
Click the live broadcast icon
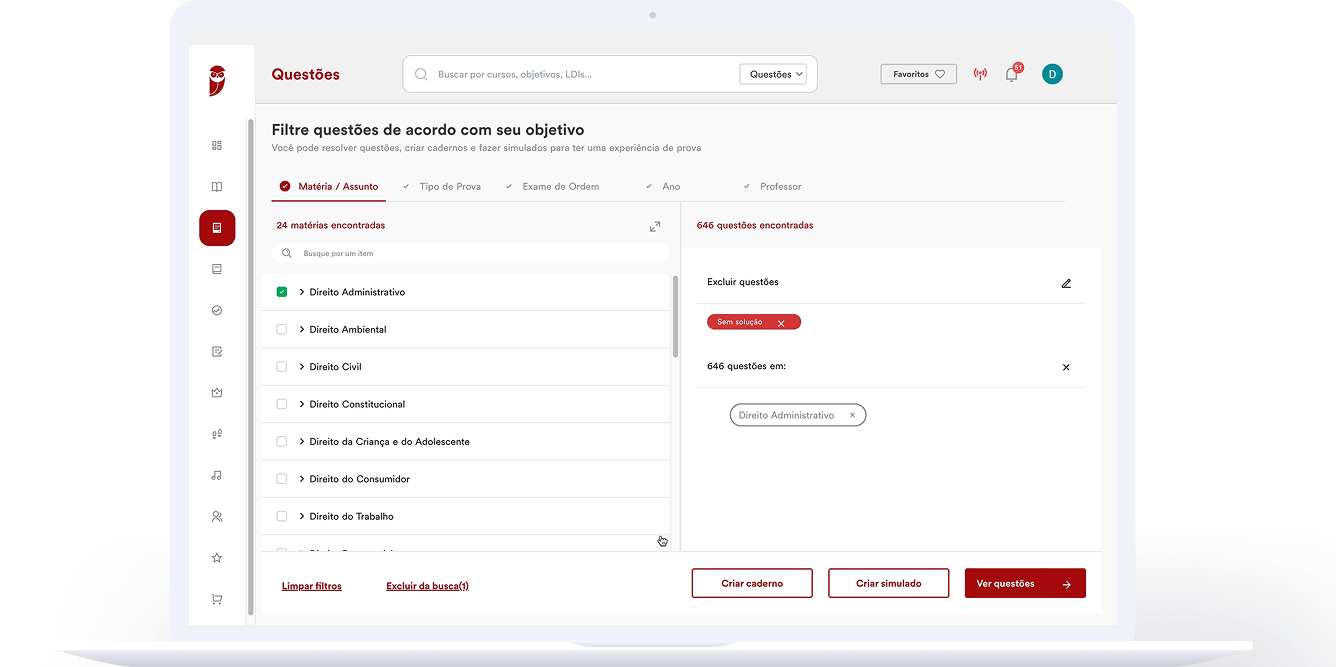point(980,75)
